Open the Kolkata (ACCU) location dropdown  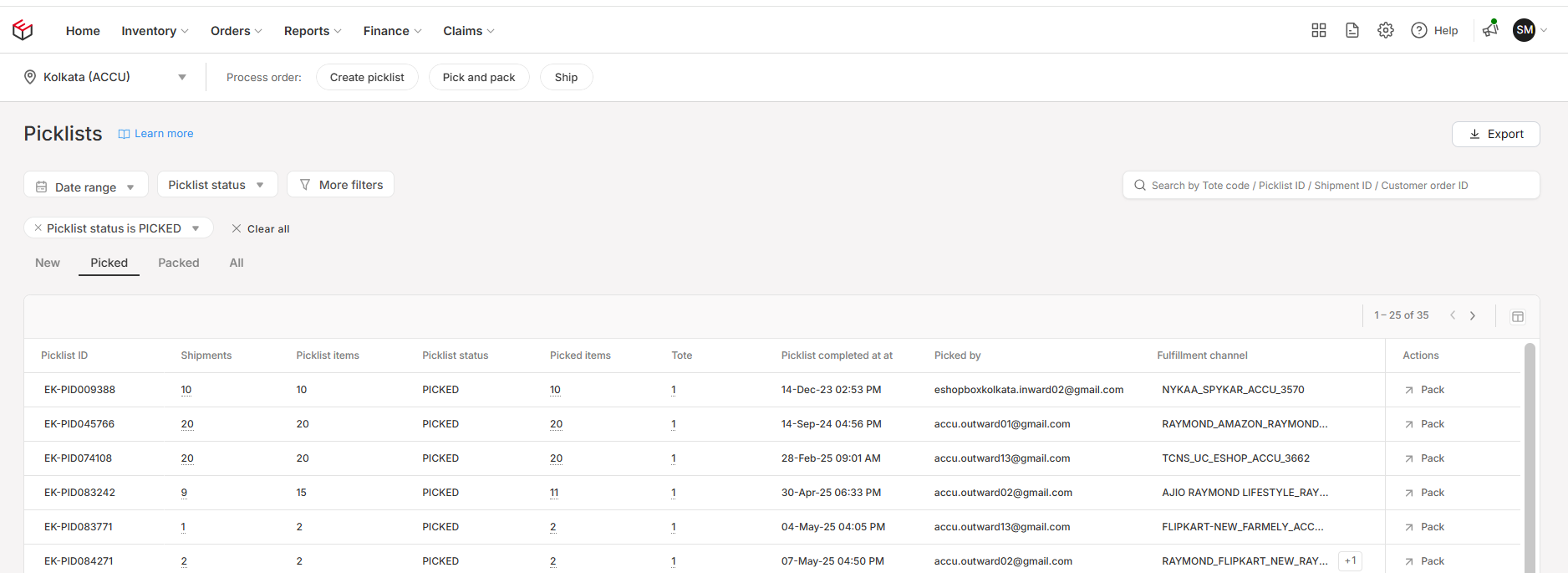click(x=105, y=77)
